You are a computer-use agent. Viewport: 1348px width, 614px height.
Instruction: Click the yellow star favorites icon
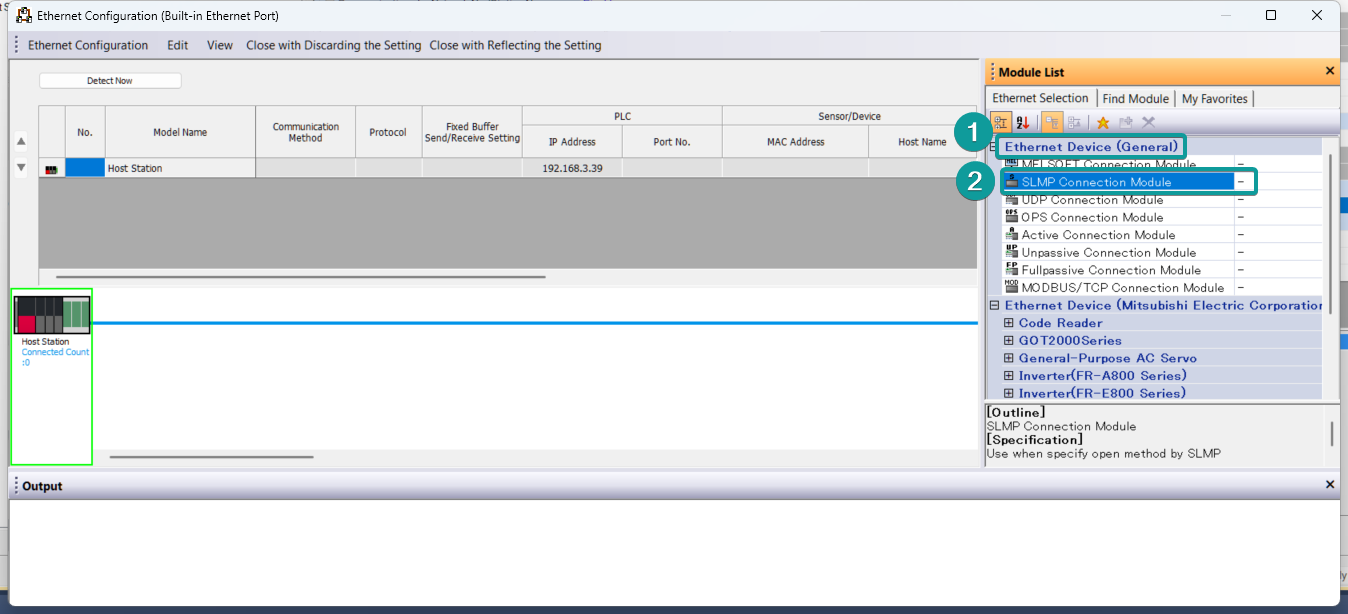1103,122
